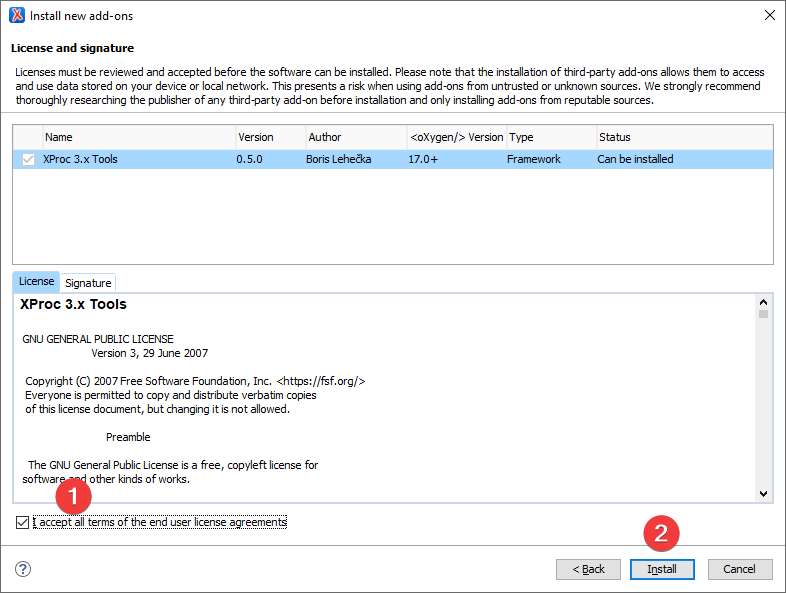Sort by the Name column header
This screenshot has height=593, width=786.
point(139,137)
